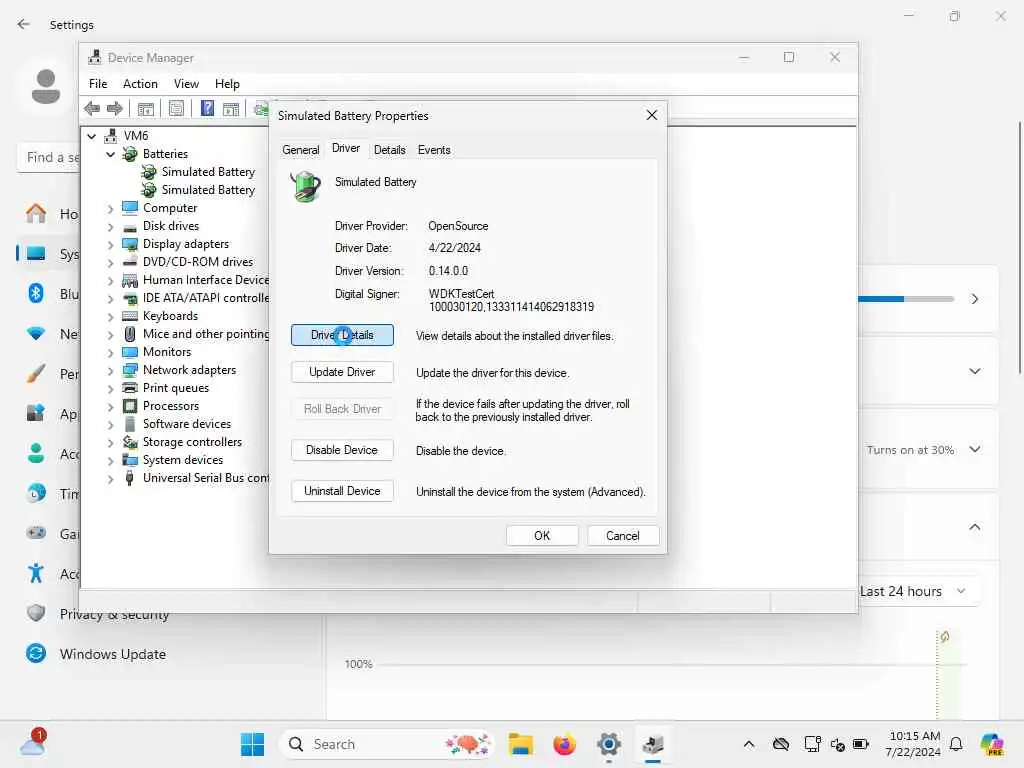The image size is (1024, 768).
Task: Click the Settings gear in the taskbar
Action: point(609,744)
